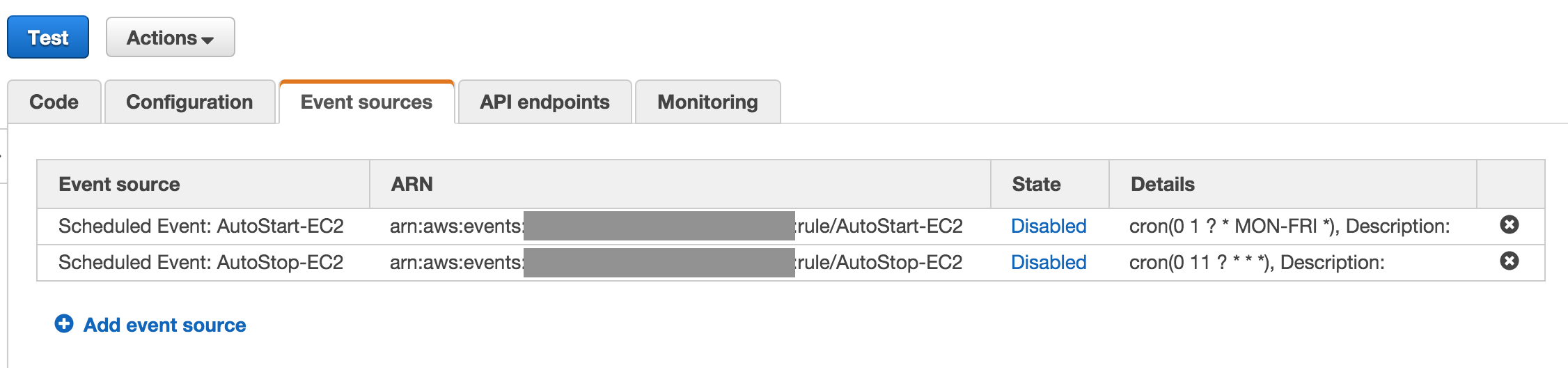Remove the AutoStop-EC2 event source
1568x368 pixels.
1509,261
